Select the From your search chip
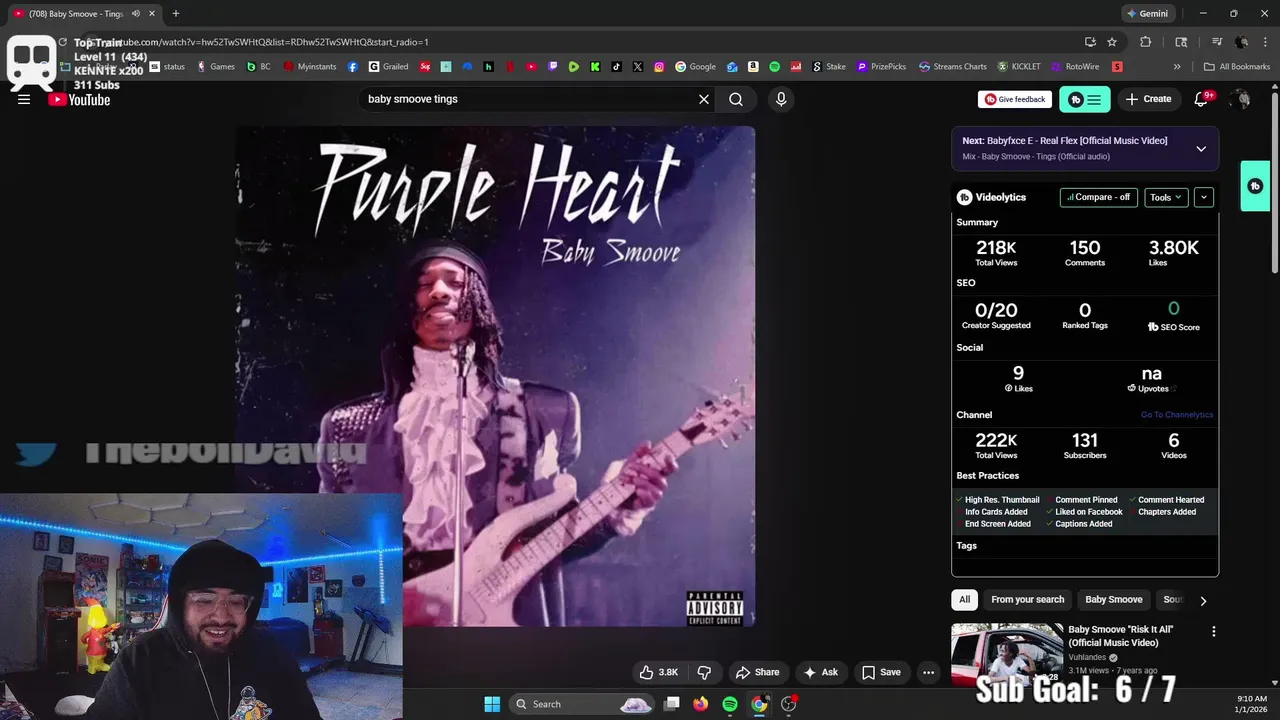The width and height of the screenshot is (1280, 720). tap(1027, 599)
